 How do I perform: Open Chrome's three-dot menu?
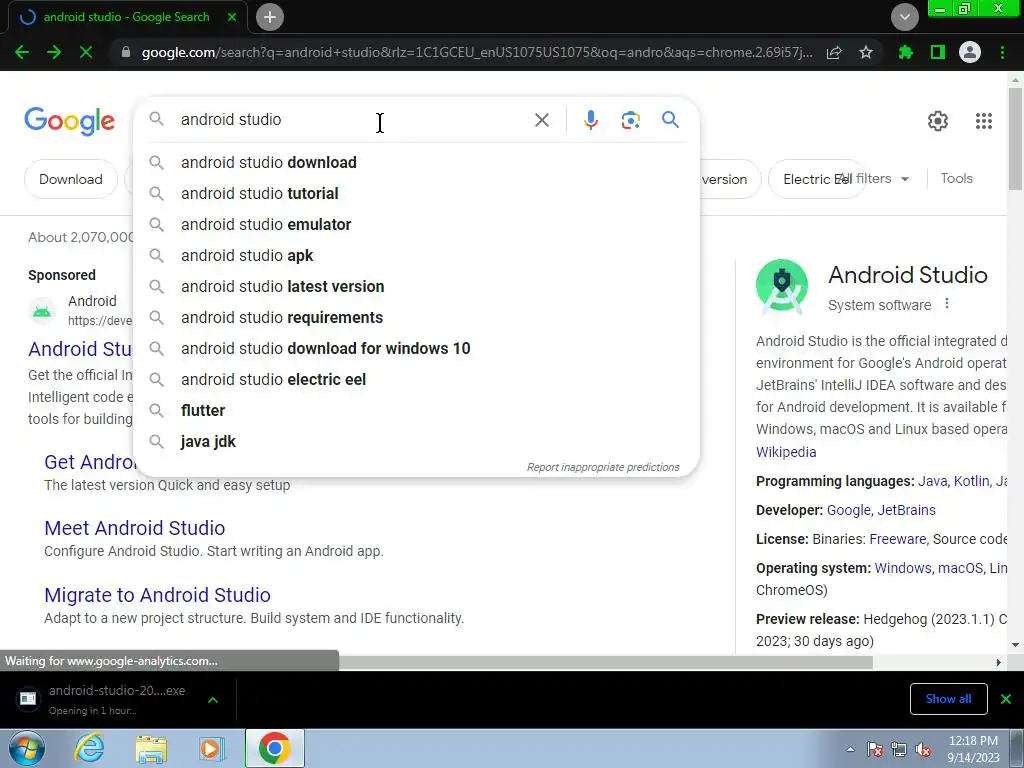point(1002,52)
